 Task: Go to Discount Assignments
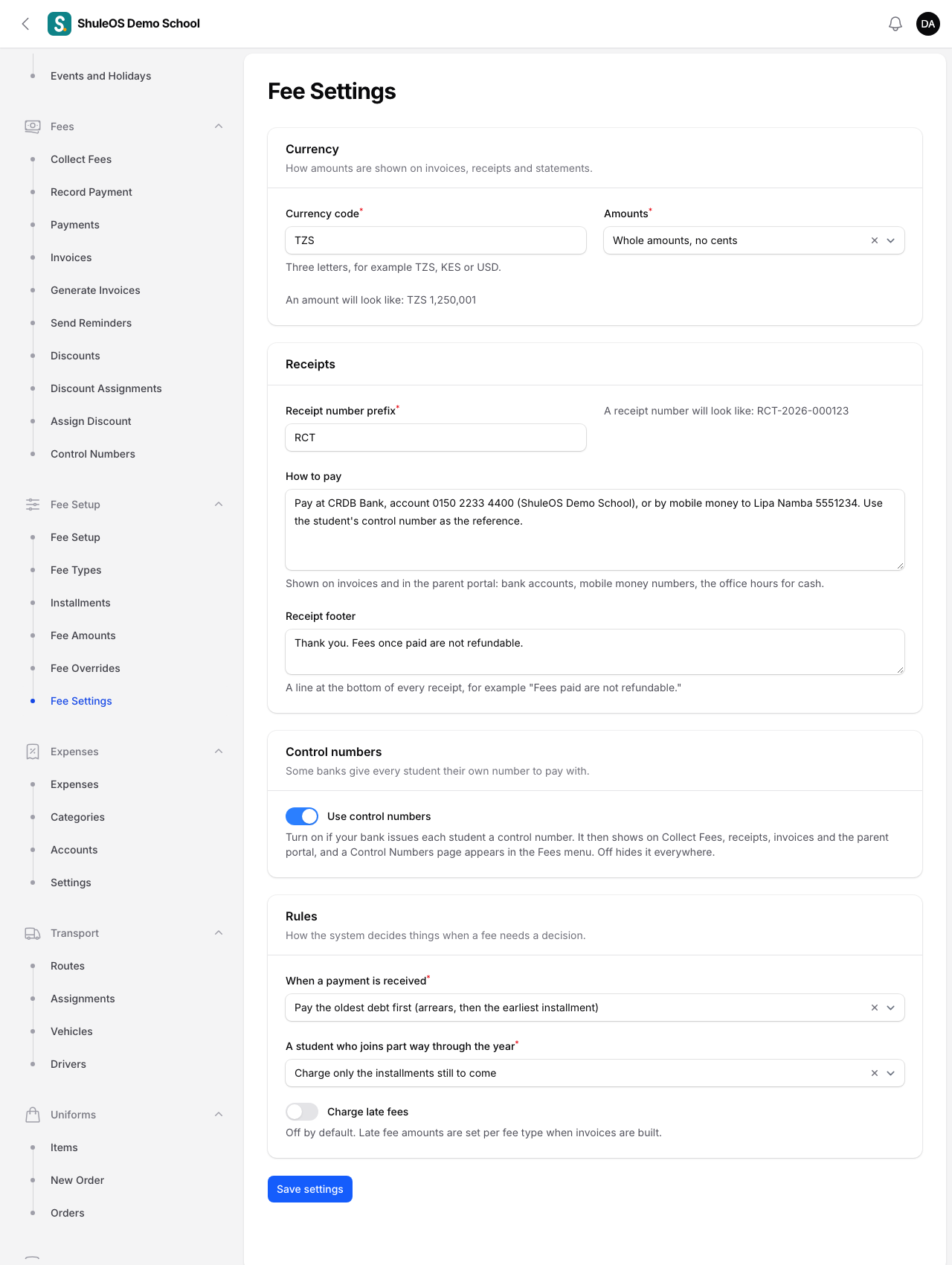coord(106,388)
